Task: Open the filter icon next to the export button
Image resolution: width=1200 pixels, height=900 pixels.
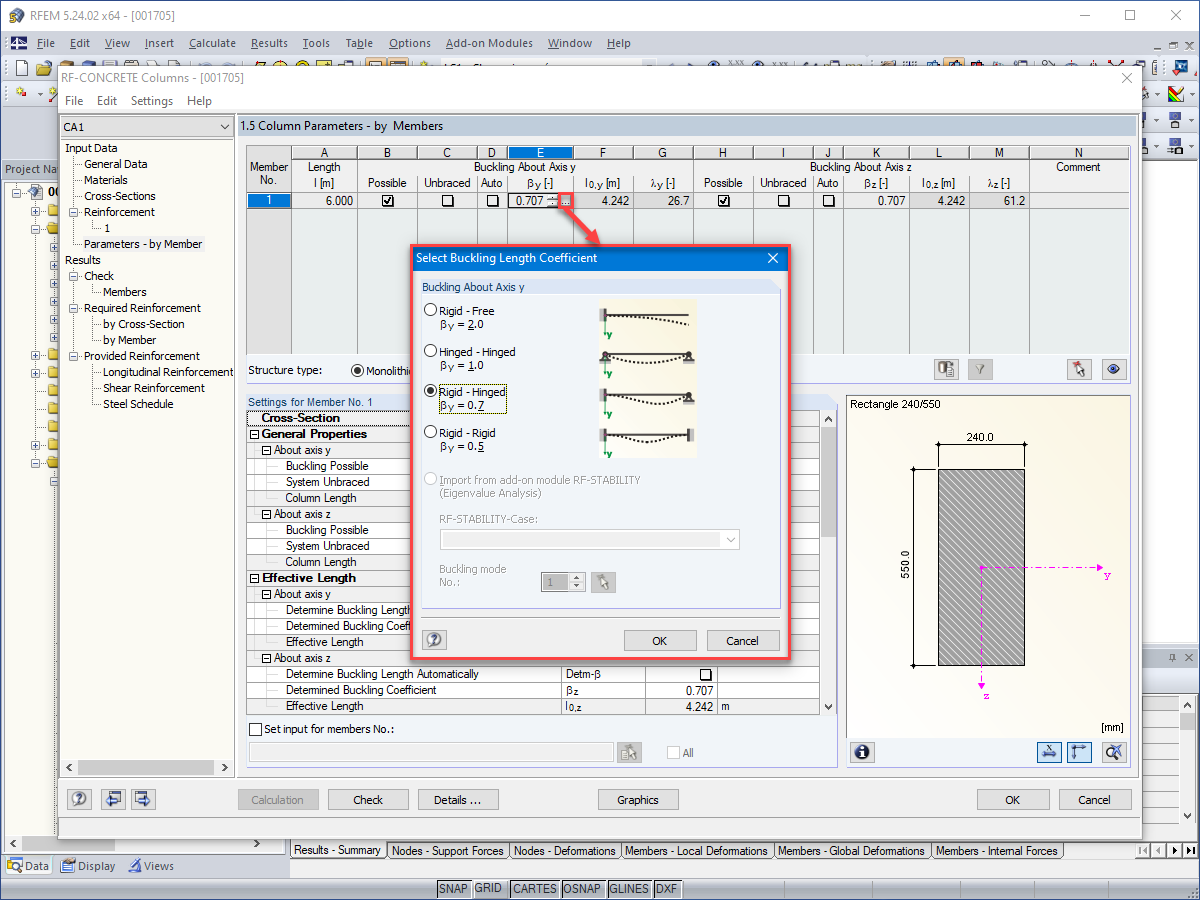Action: coord(980,369)
